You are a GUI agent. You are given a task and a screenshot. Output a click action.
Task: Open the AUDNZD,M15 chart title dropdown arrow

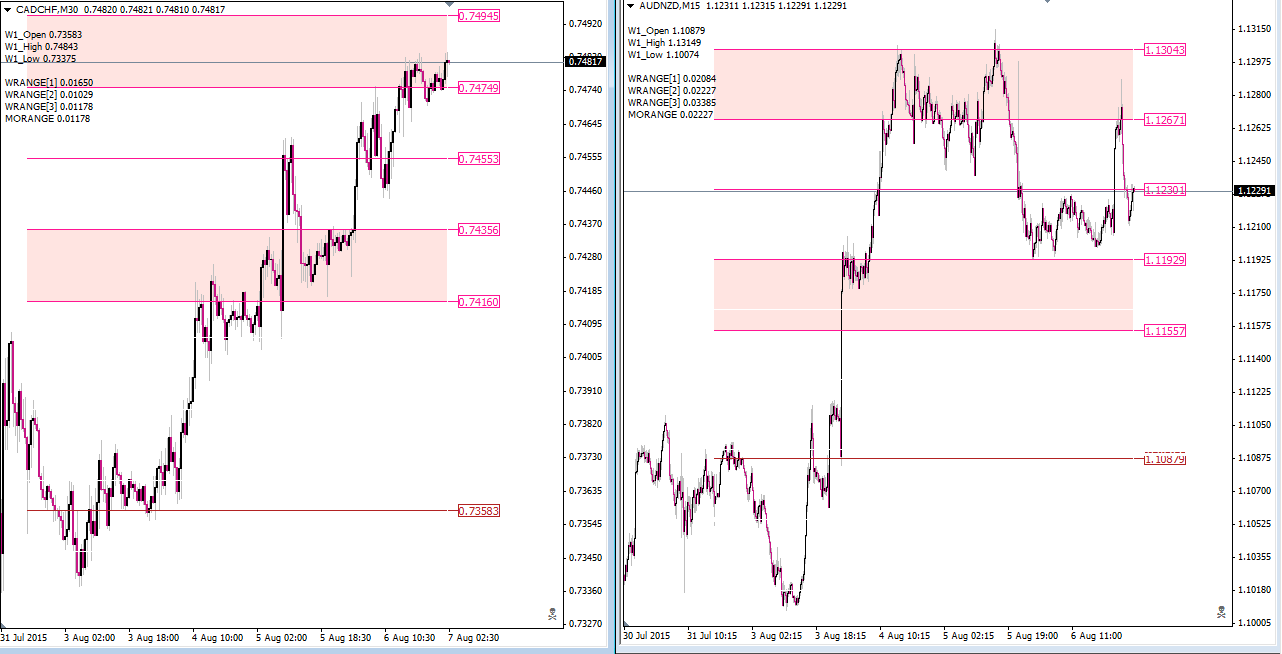(630, 5)
